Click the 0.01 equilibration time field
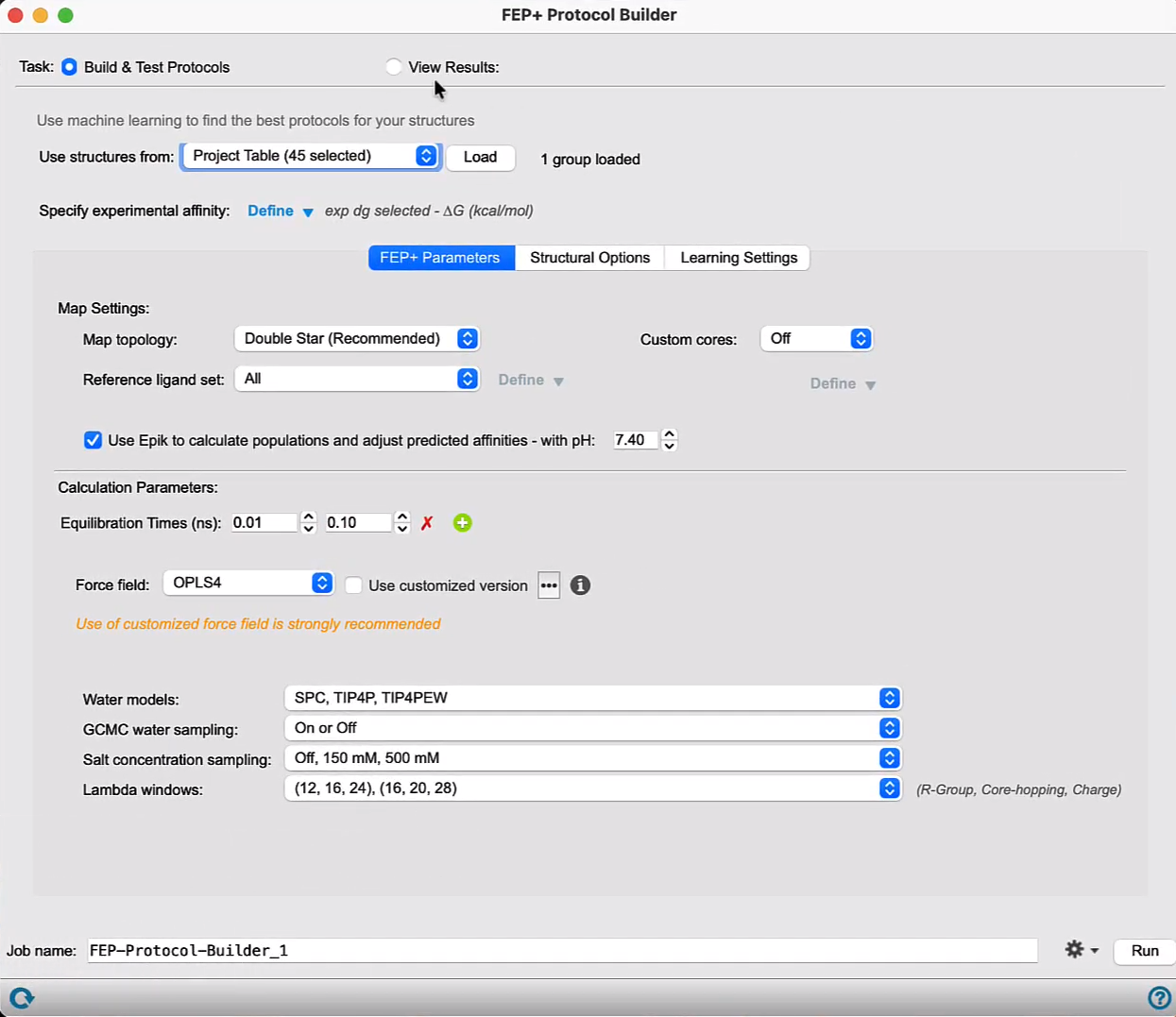This screenshot has height=1017, width=1176. point(264,523)
